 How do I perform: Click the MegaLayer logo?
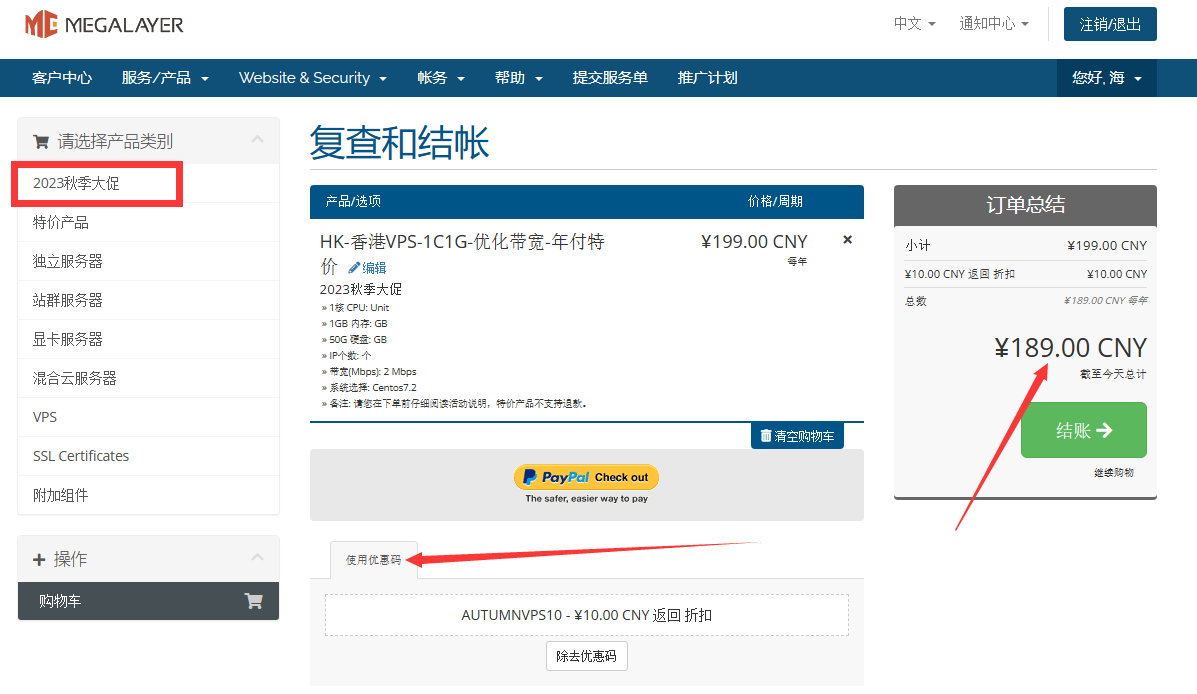tap(104, 24)
